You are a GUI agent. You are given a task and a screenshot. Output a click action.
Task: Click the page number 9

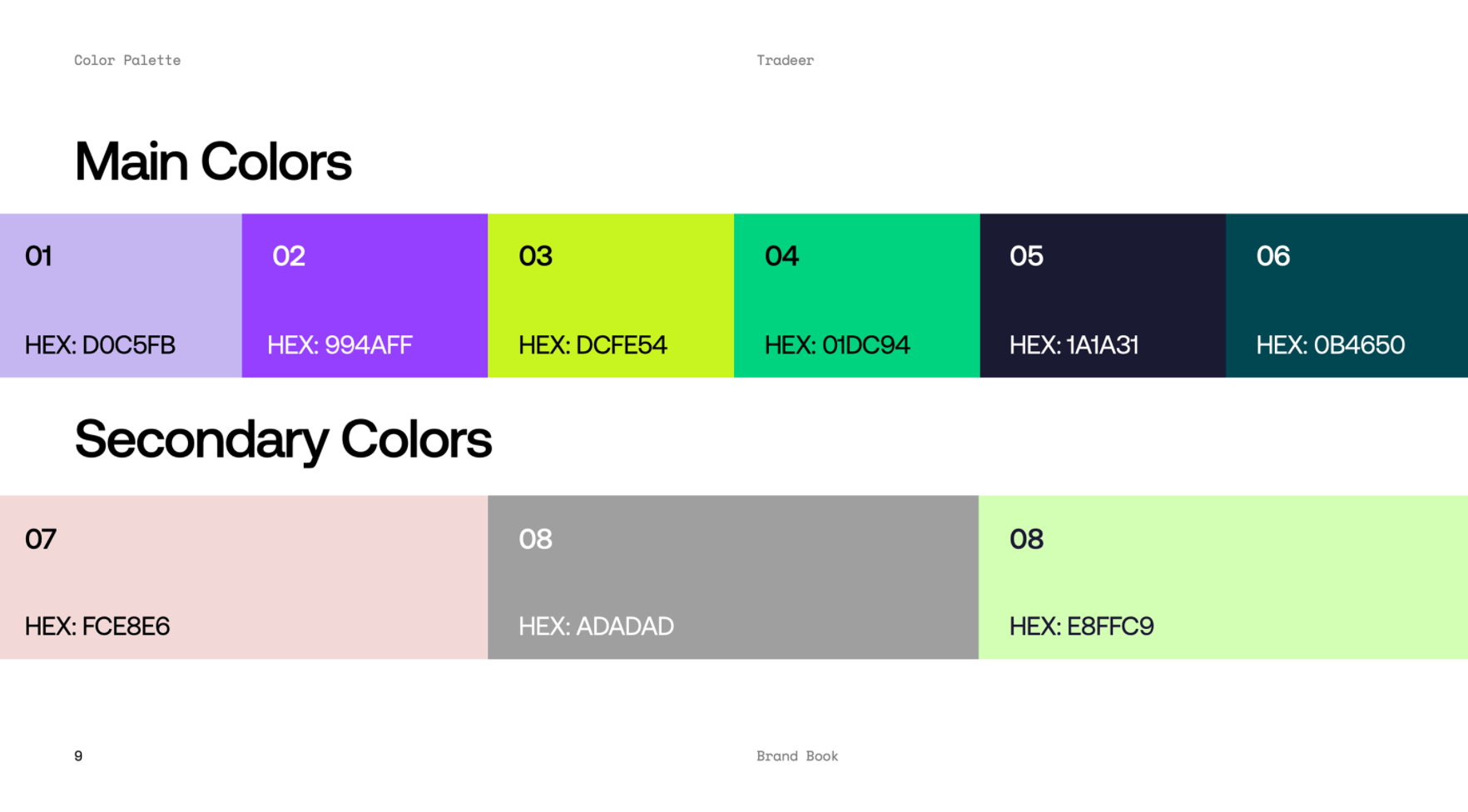78,756
